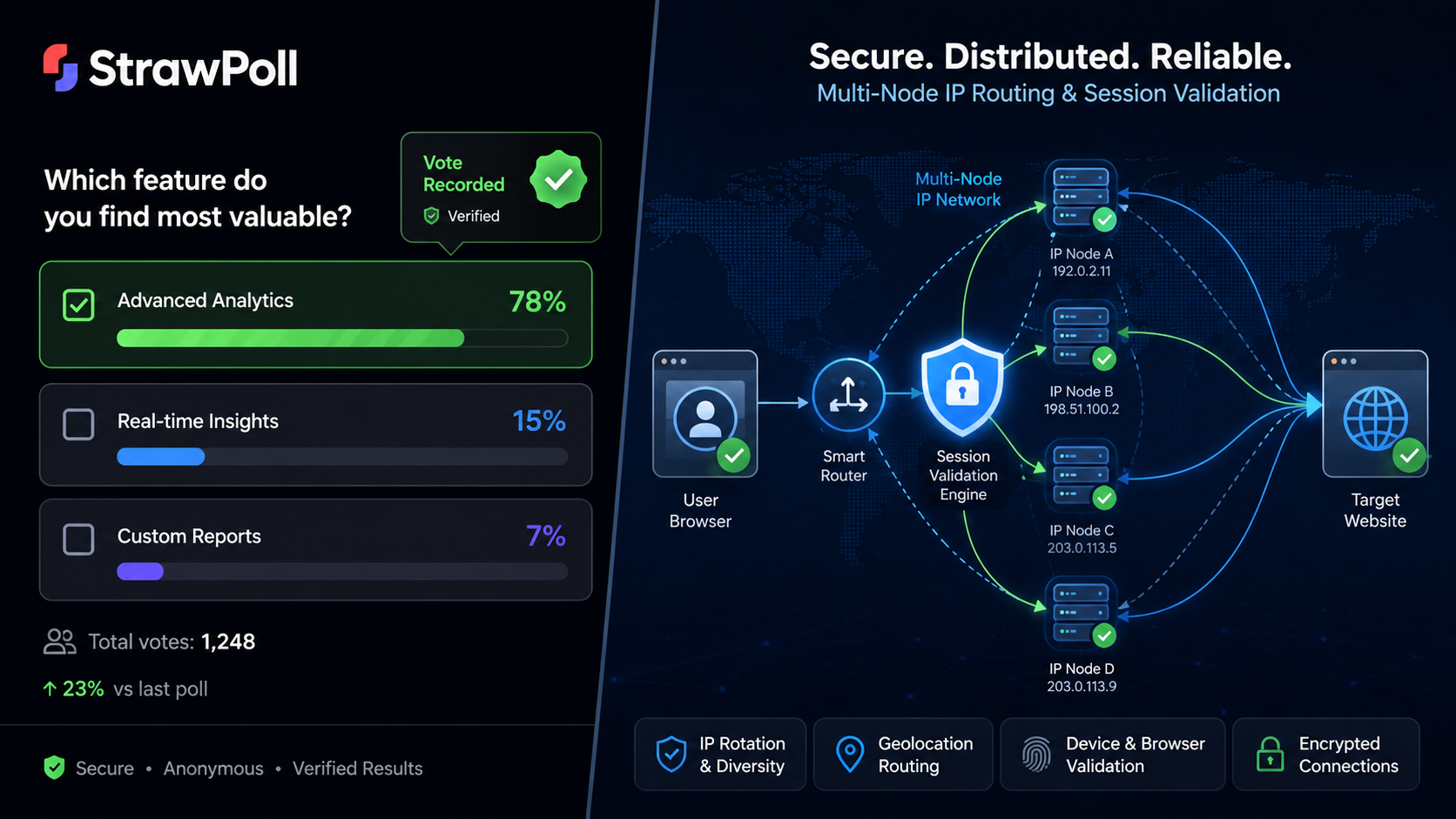This screenshot has height=819, width=1456.
Task: Click the Secure shield icon in footer
Action: point(54,768)
